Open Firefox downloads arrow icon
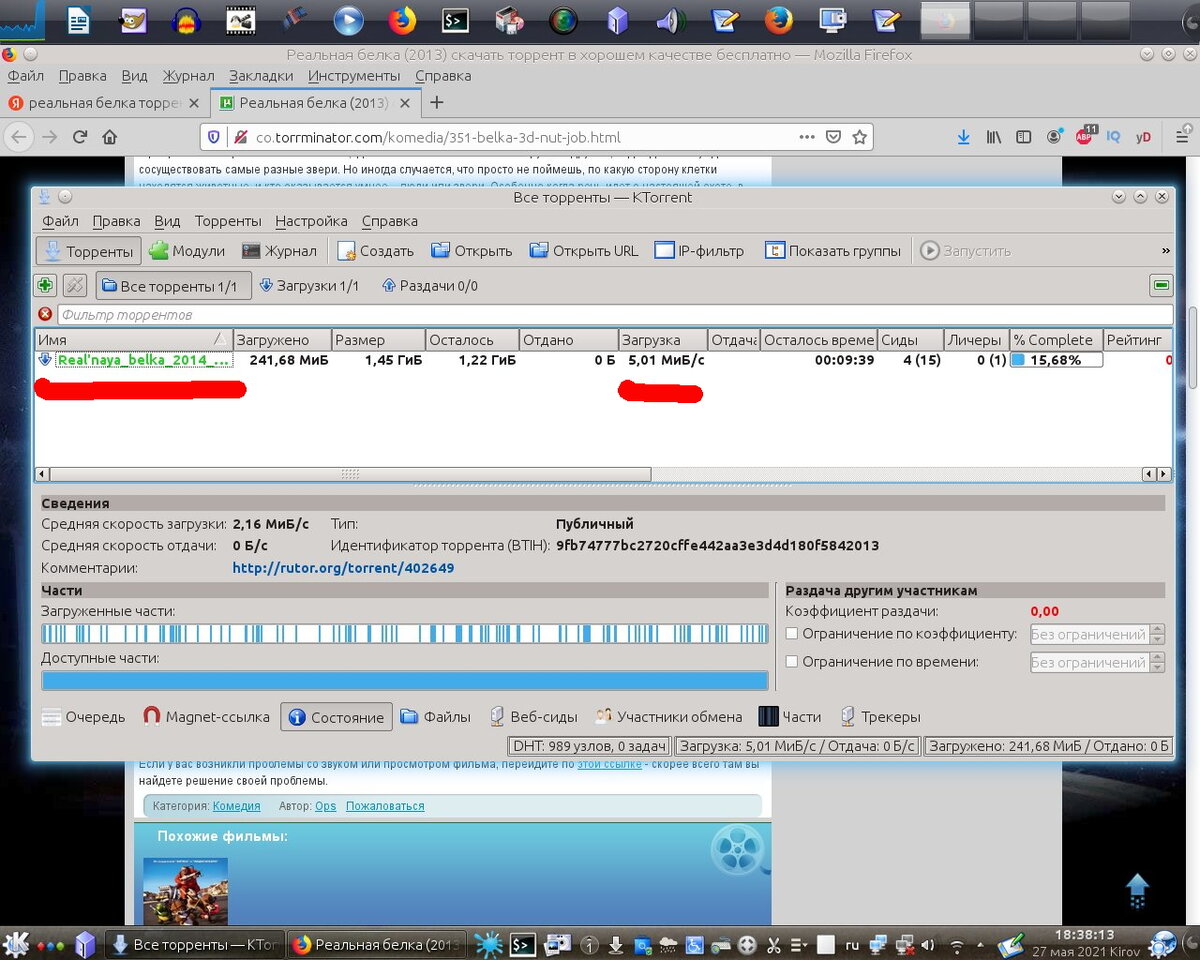1200x960 pixels. click(963, 137)
